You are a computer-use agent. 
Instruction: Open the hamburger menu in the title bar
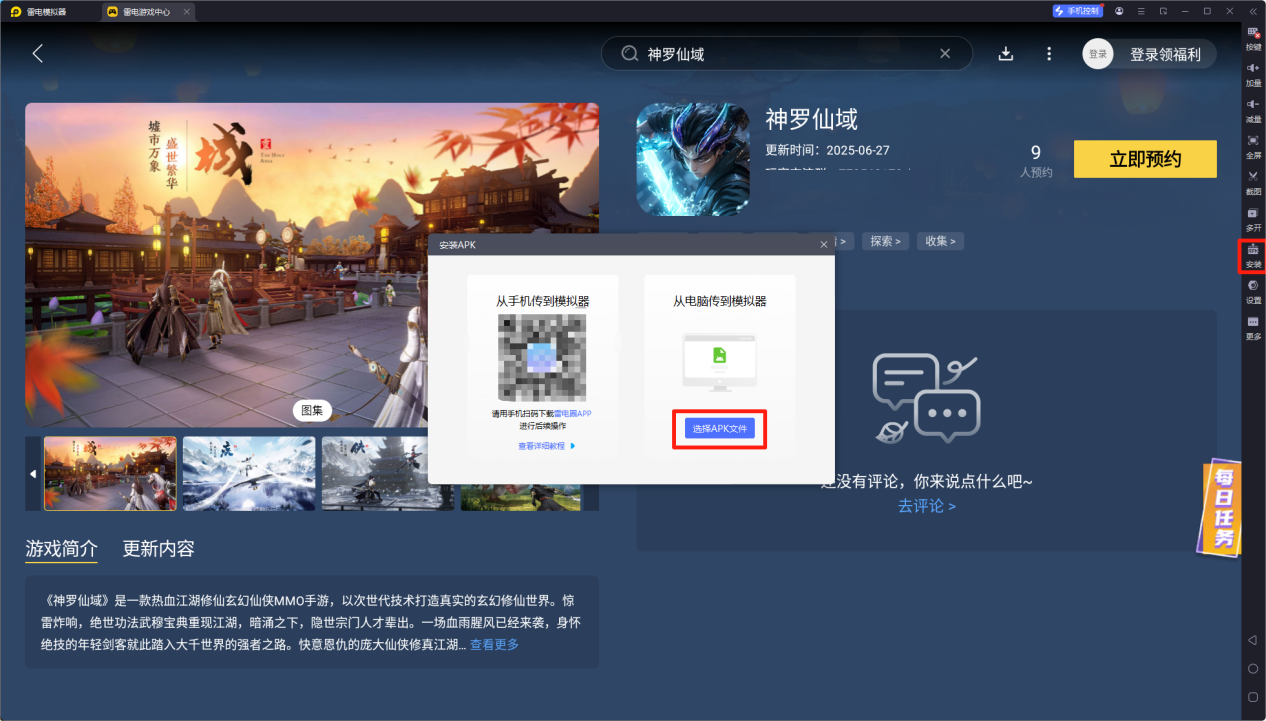pos(1141,11)
